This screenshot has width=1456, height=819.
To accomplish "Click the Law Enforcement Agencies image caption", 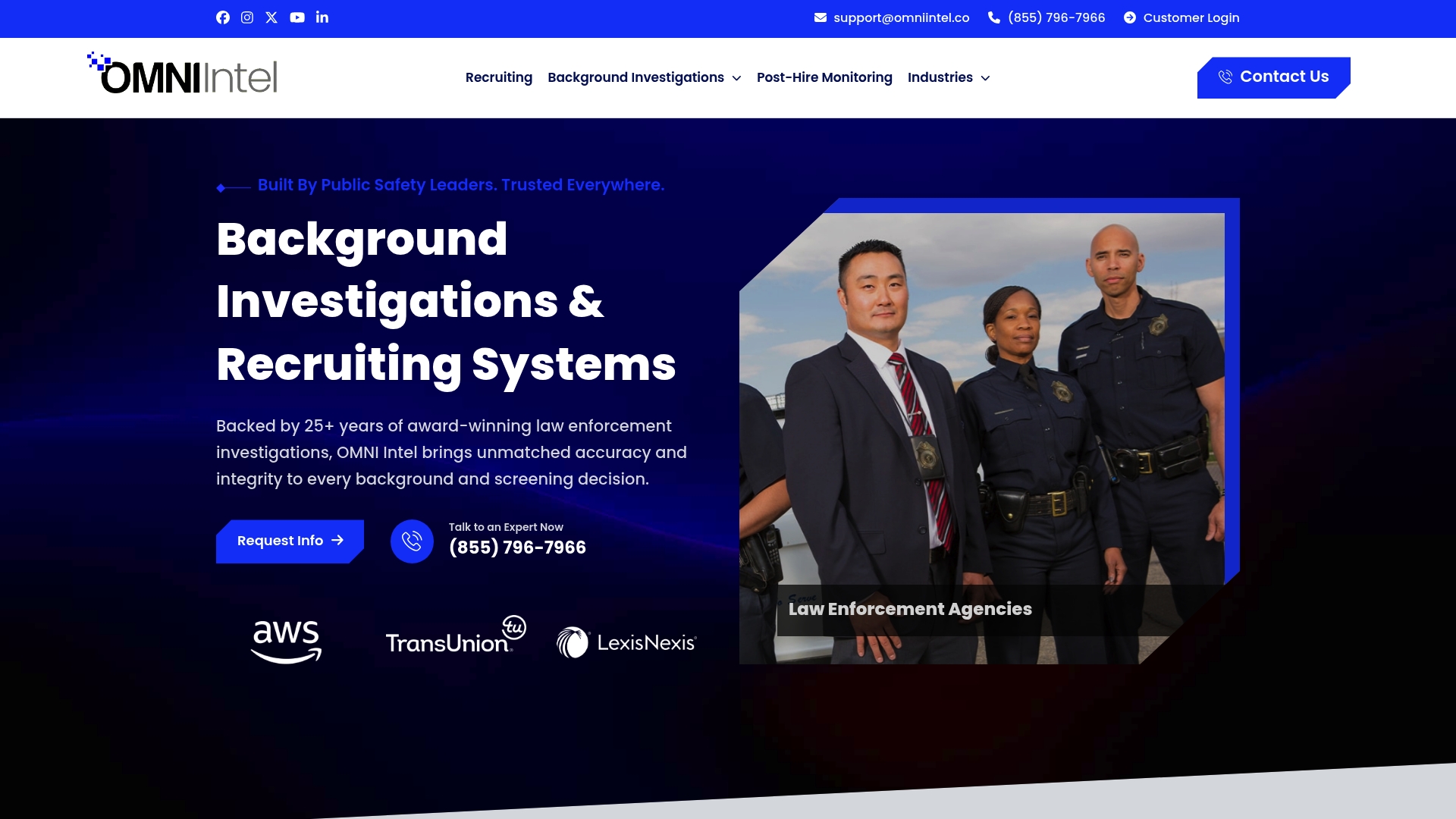I will point(909,609).
